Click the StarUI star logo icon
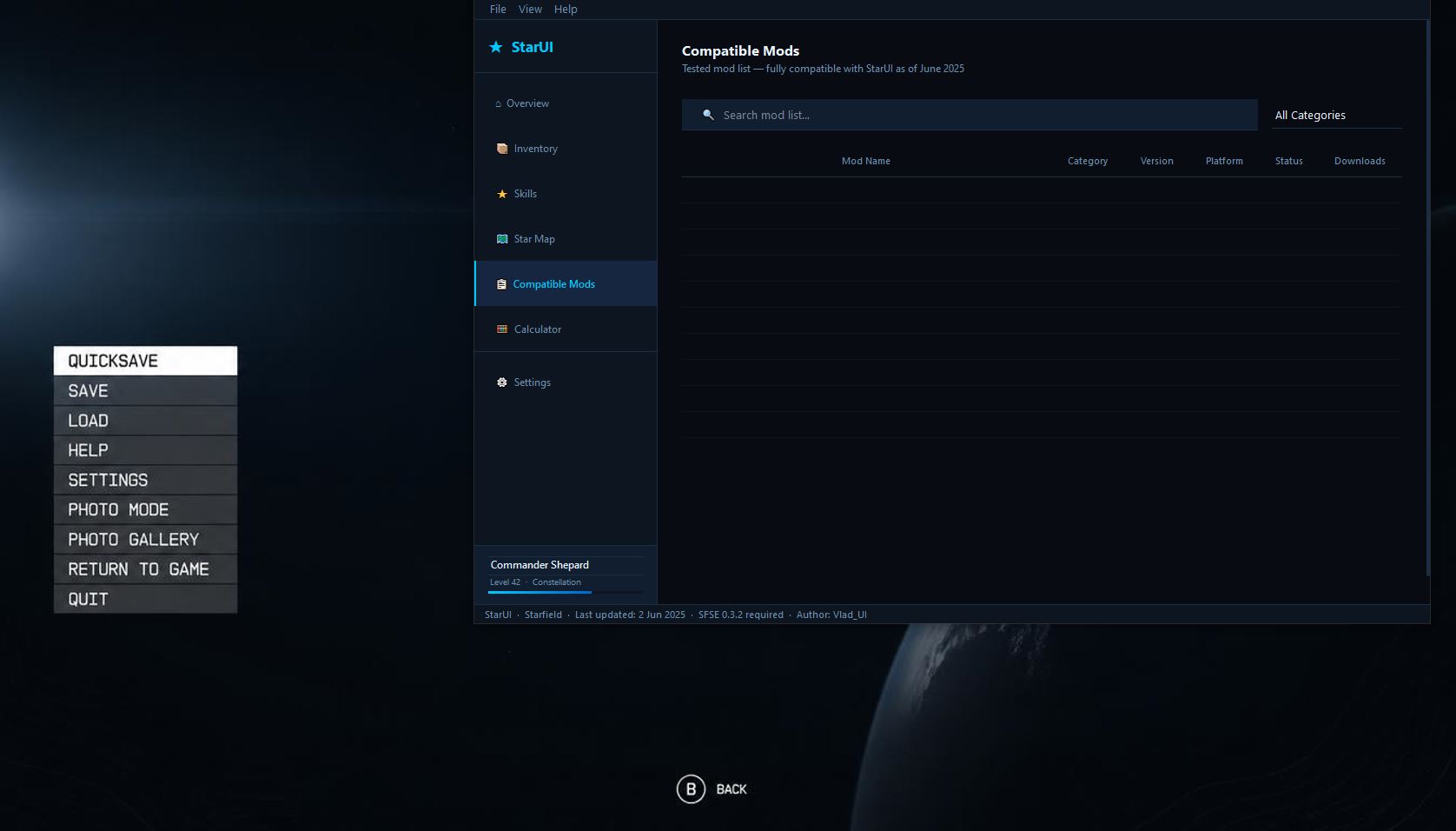This screenshot has width=1456, height=831. (496, 47)
